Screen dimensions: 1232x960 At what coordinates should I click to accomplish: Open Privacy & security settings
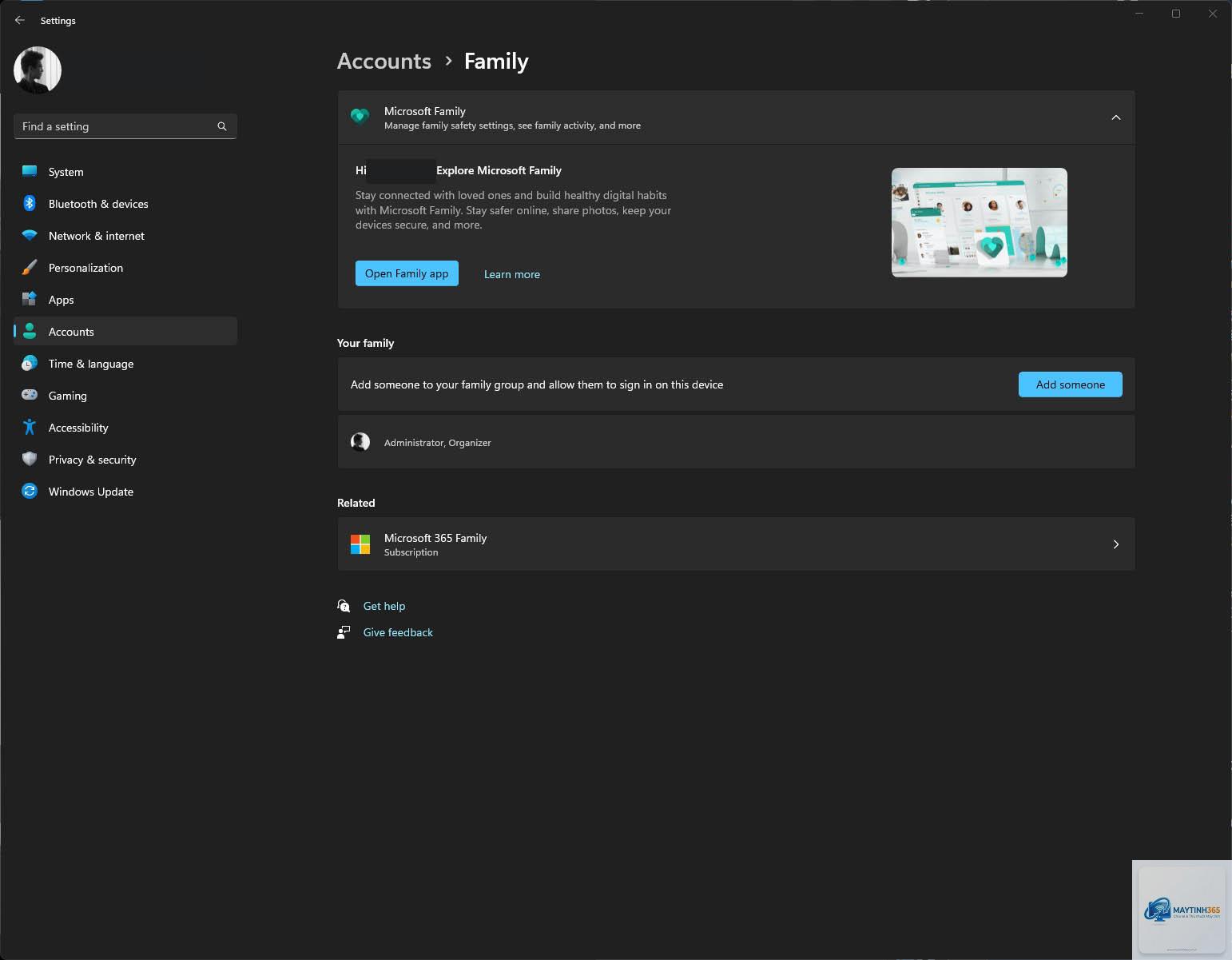[125, 460]
